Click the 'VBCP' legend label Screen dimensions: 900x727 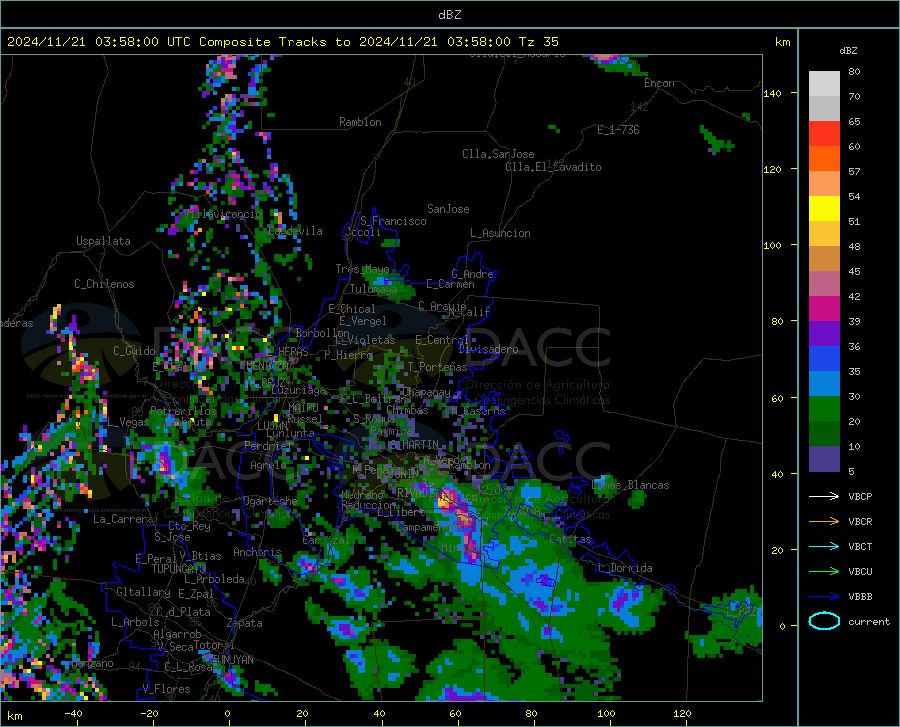[x=860, y=496]
